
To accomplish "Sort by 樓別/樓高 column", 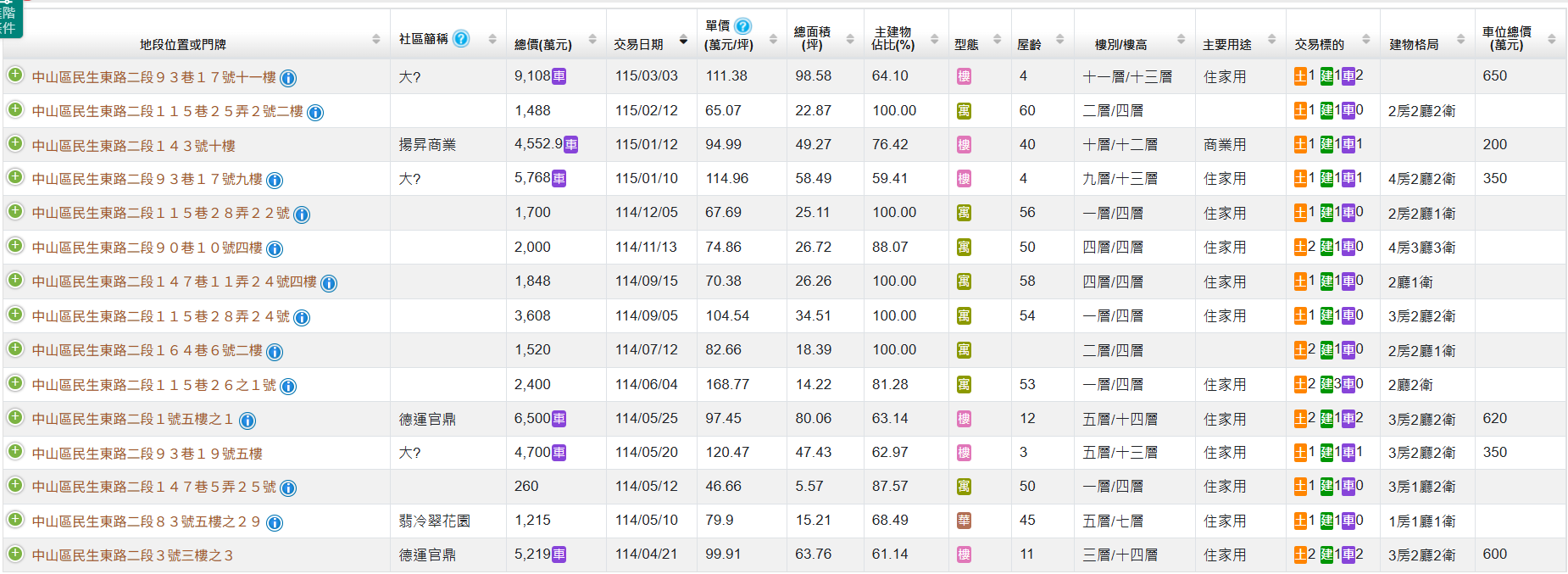I will click(1182, 39).
